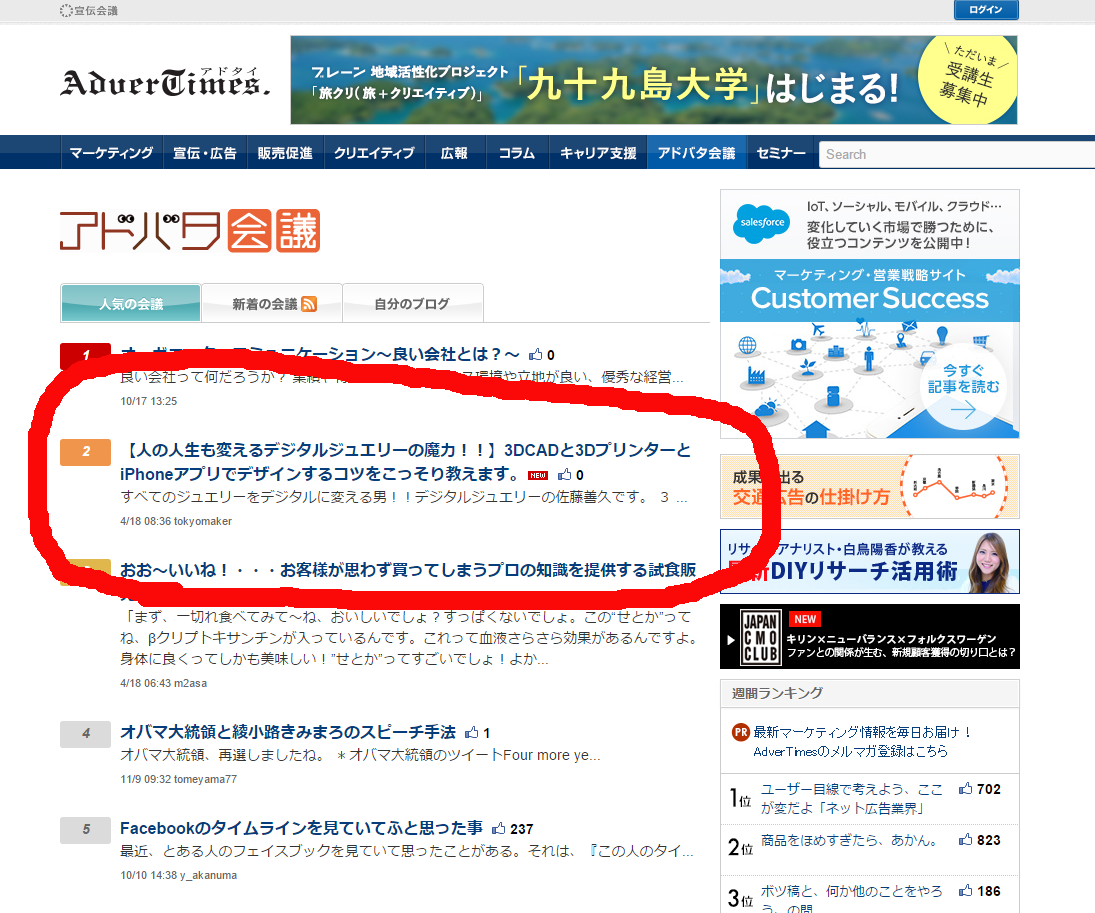Open the デジタルジュエリー article title
The width and height of the screenshot is (1095, 913).
405,462
